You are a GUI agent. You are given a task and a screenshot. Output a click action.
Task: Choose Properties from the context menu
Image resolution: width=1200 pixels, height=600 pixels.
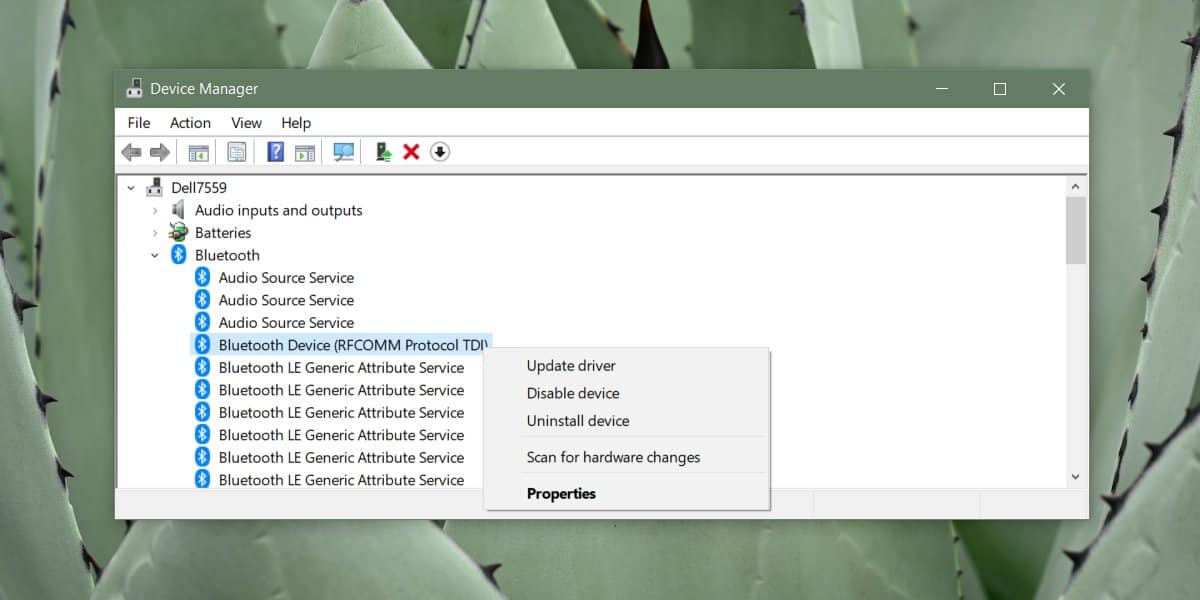(561, 493)
